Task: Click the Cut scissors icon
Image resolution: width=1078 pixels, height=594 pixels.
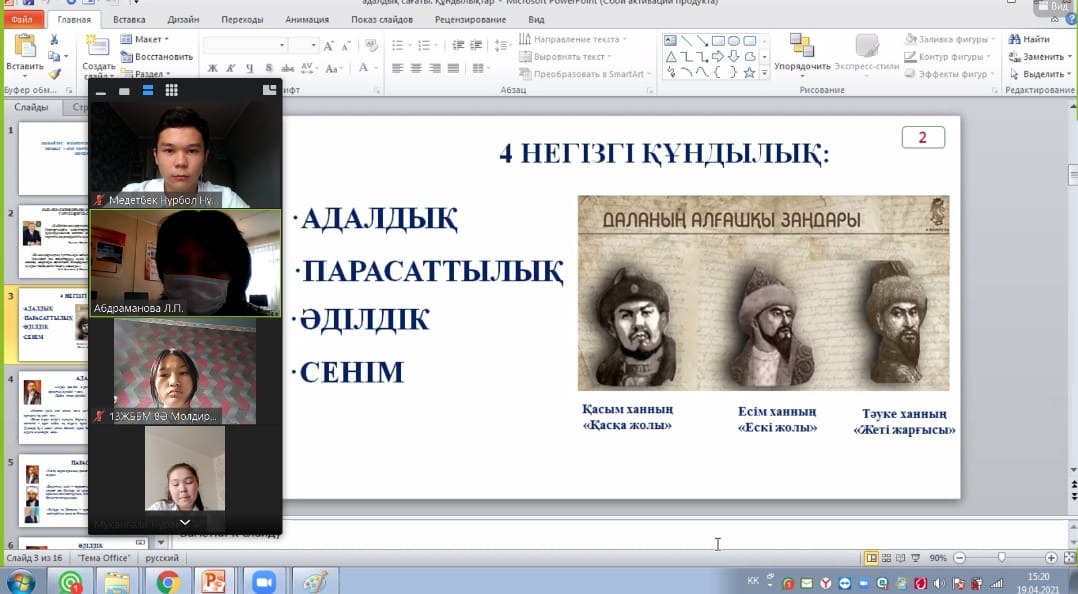Action: (x=55, y=40)
